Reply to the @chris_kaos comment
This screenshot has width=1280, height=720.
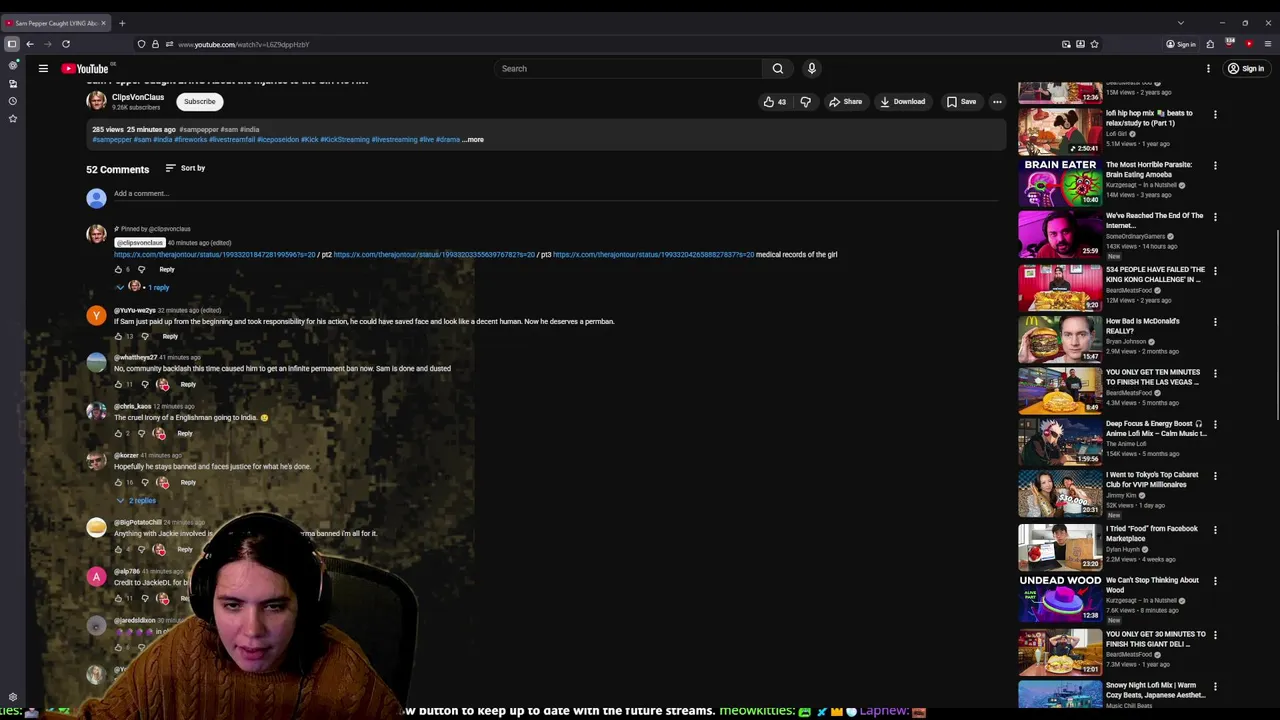point(185,433)
